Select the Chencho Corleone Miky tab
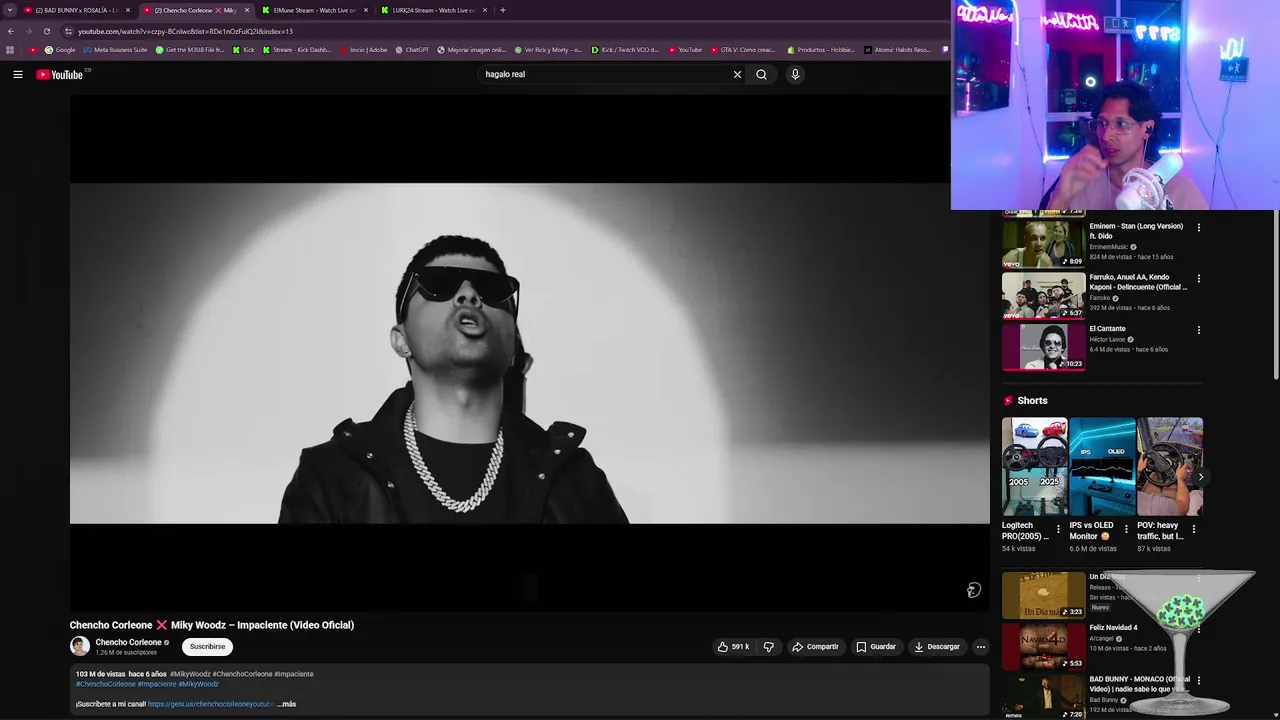The width and height of the screenshot is (1280, 720). 196,10
